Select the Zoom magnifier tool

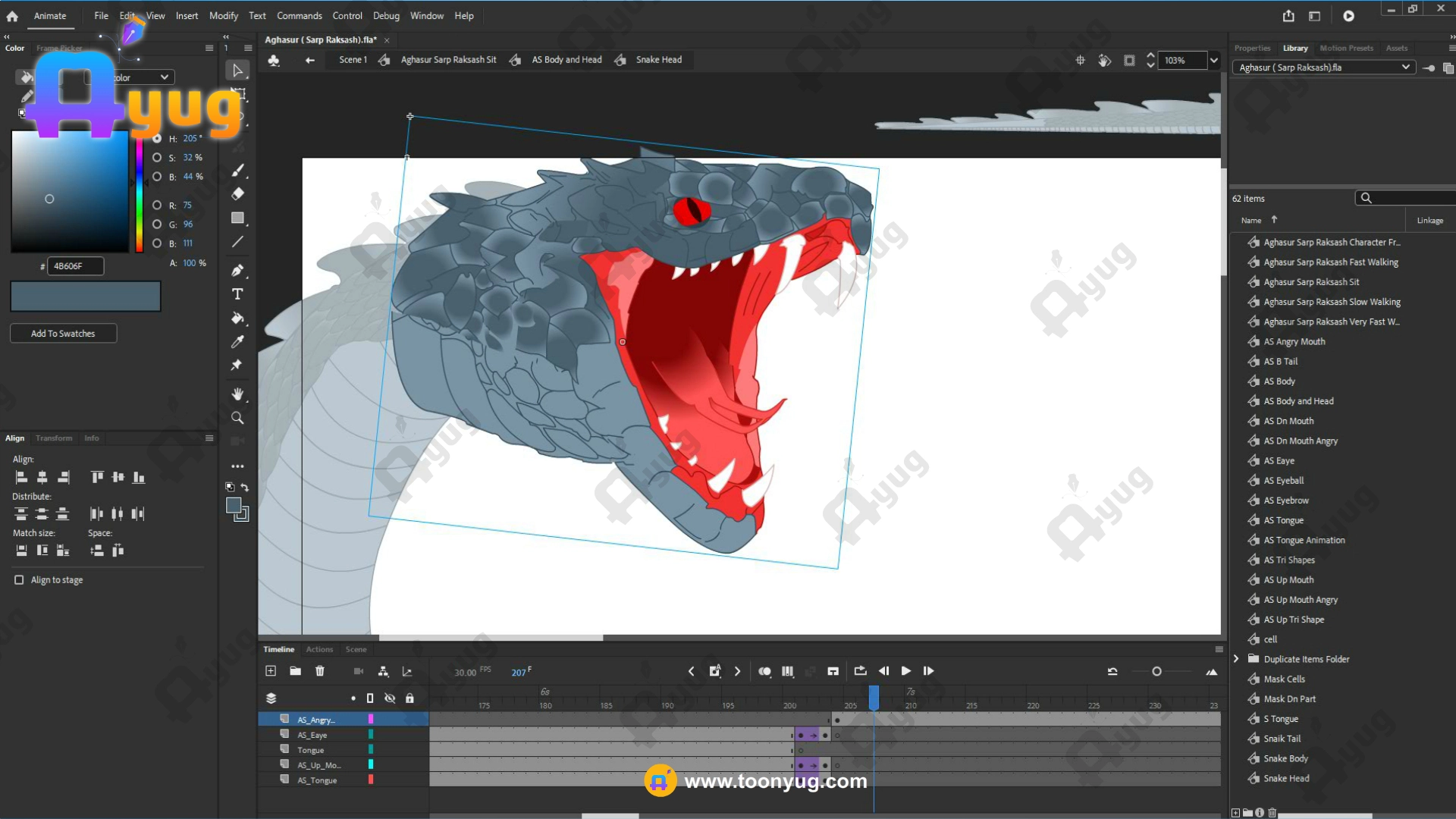click(237, 419)
